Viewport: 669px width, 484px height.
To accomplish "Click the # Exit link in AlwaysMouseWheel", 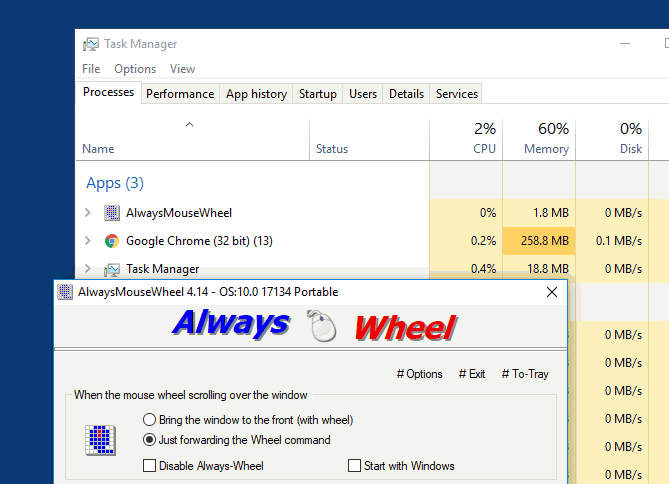I will 472,374.
